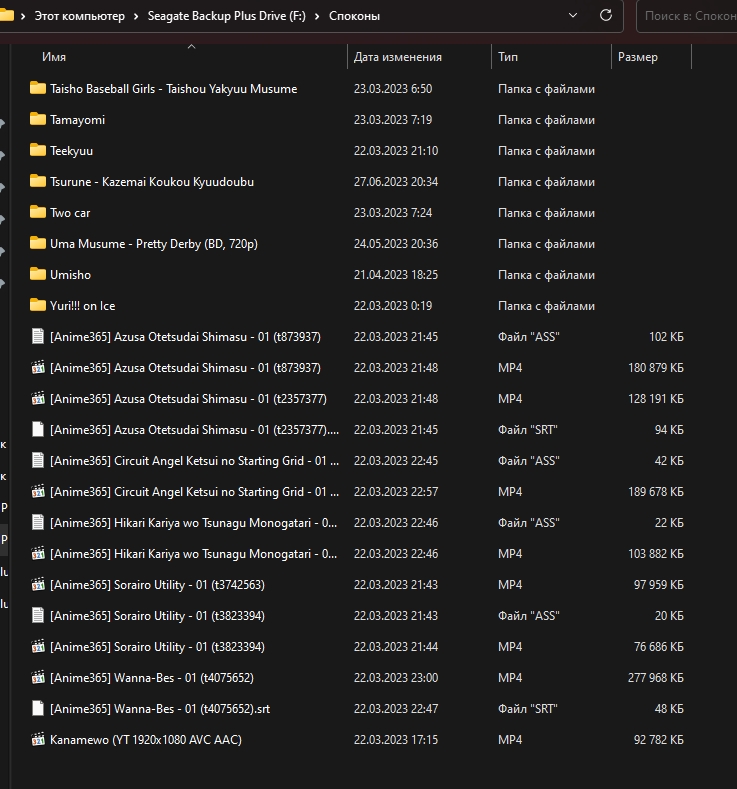The height and width of the screenshot is (789, 737).
Task: Sort files by the Размер column
Action: [637, 57]
